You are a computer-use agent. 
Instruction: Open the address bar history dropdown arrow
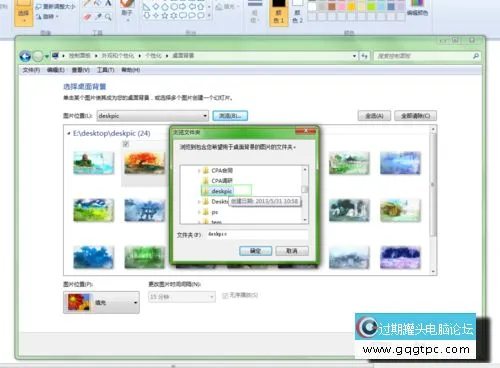(354, 56)
